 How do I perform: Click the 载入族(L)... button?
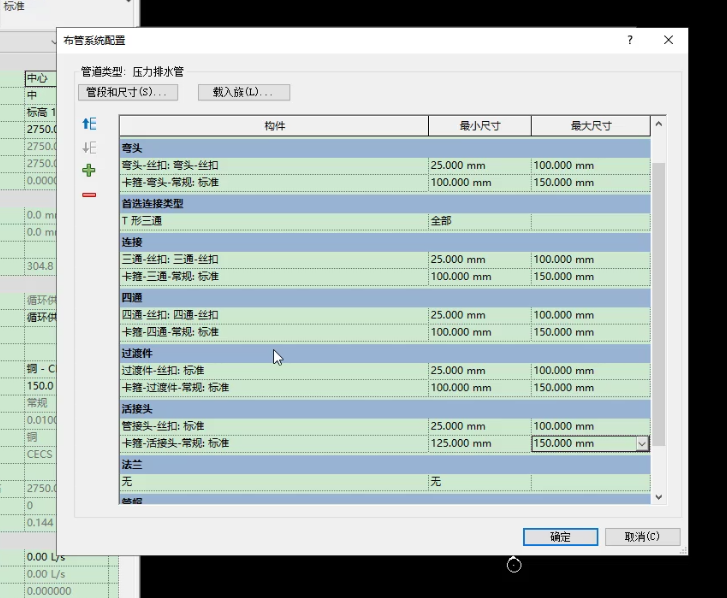244,92
